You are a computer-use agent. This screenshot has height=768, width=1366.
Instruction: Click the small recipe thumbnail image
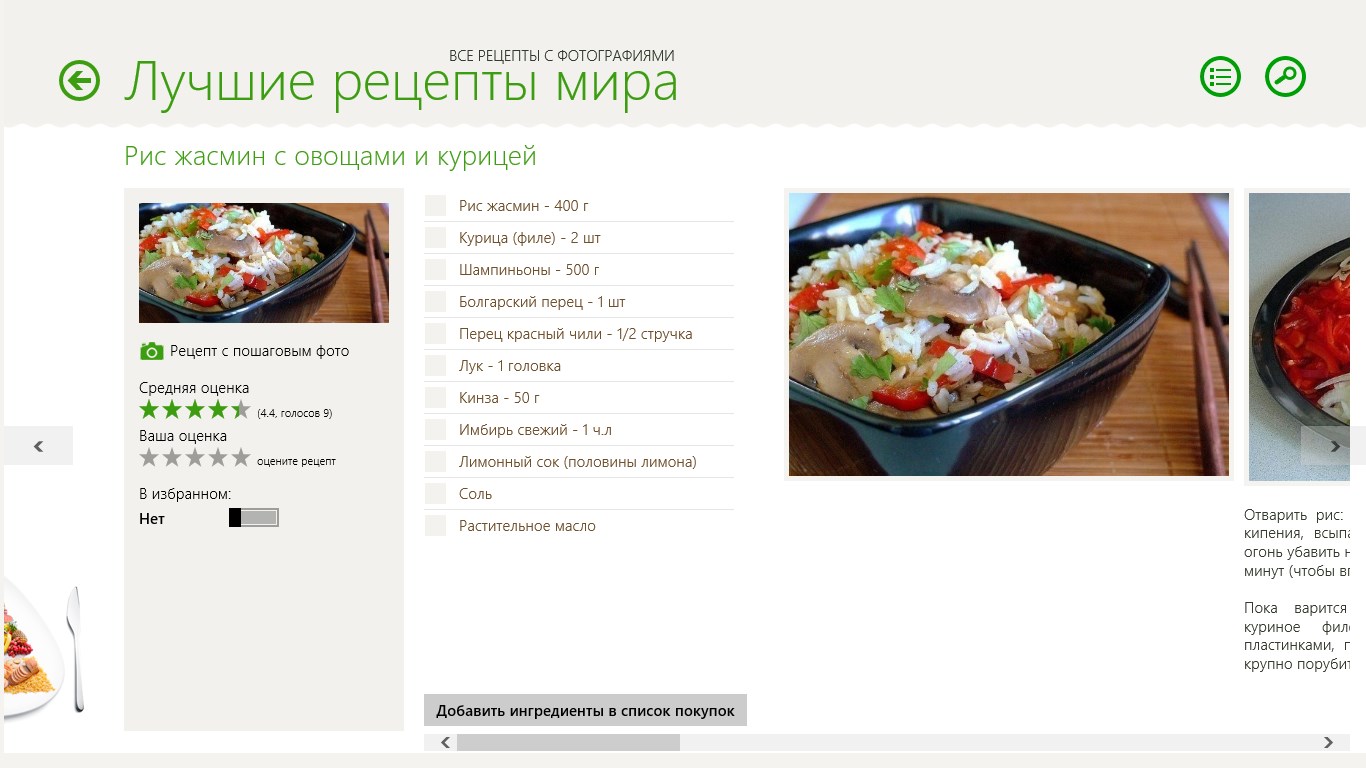click(x=264, y=263)
